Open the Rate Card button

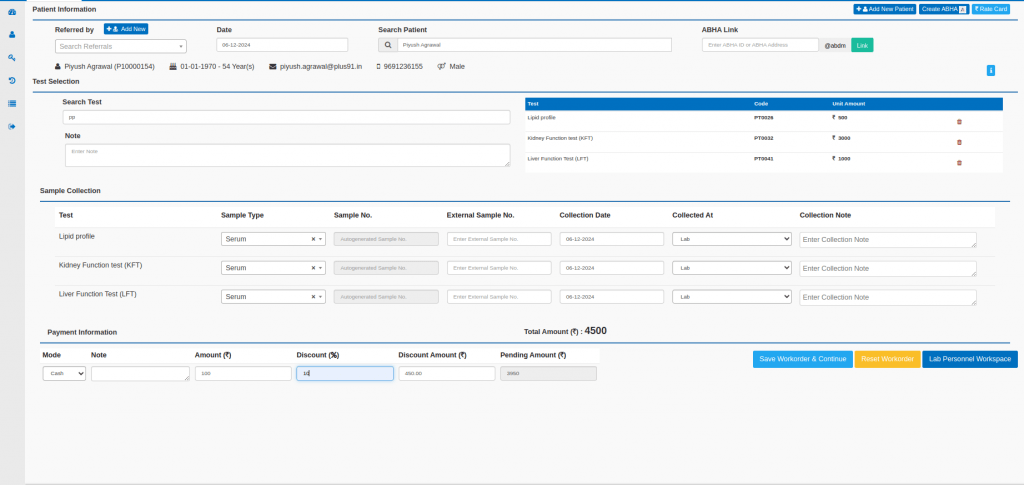pos(990,9)
